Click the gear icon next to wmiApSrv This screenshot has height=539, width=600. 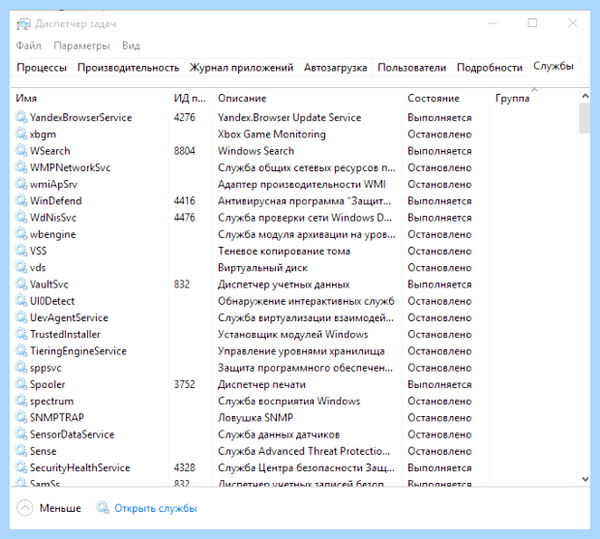[21, 184]
